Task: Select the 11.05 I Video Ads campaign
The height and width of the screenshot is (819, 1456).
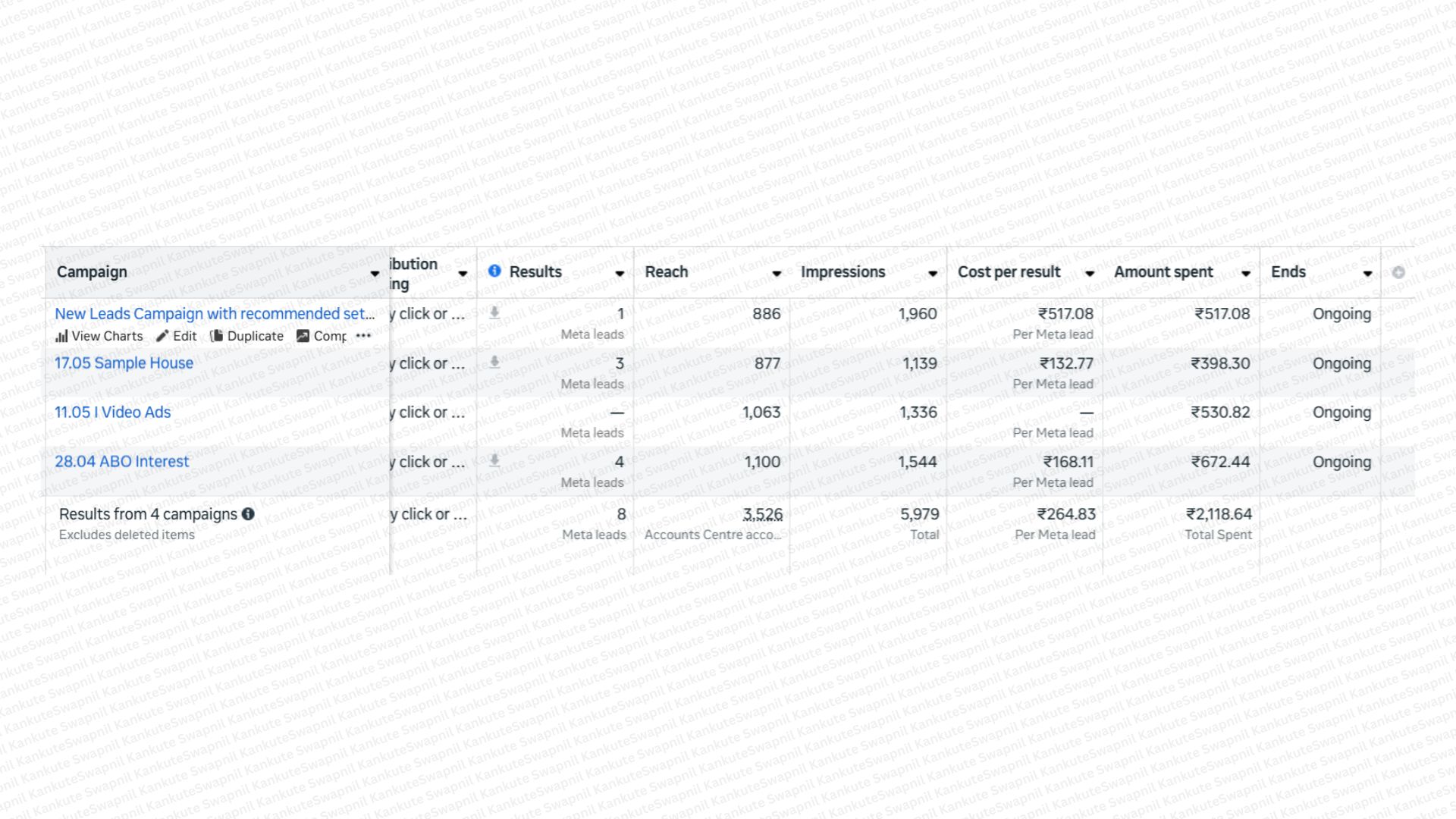Action: pos(112,413)
